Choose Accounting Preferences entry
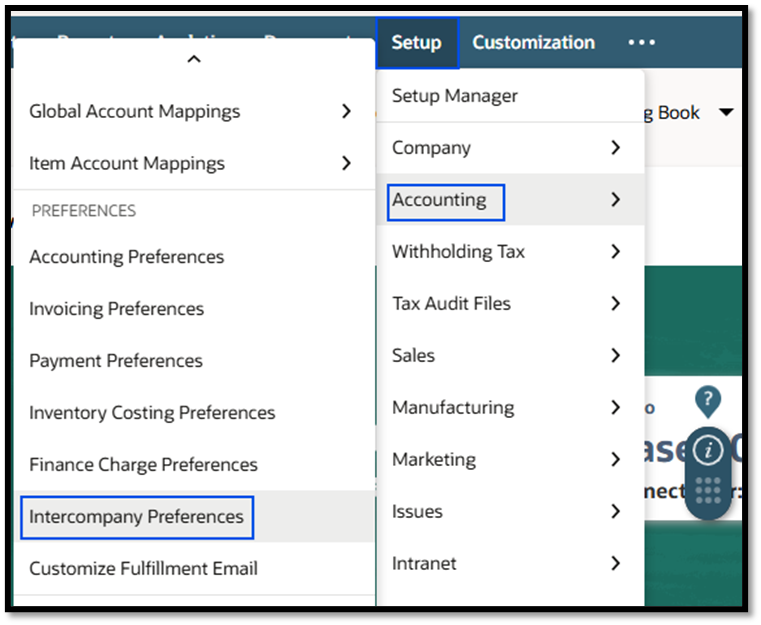The height and width of the screenshot is (625, 761). tap(127, 257)
